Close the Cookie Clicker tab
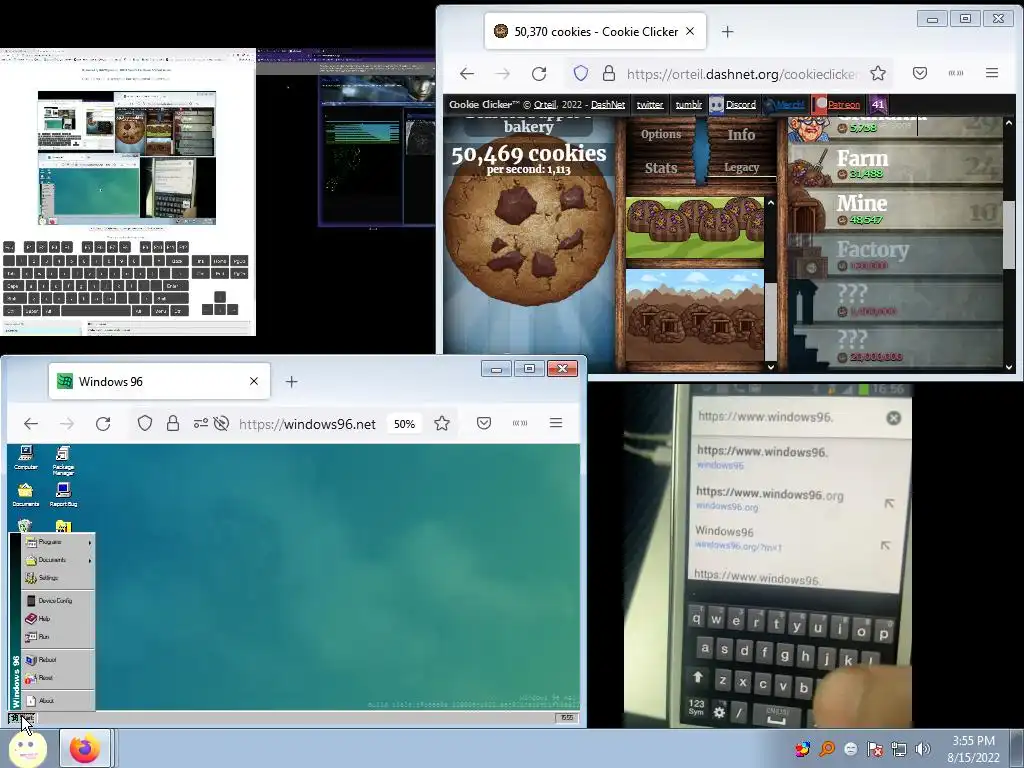1024x768 pixels. (690, 31)
